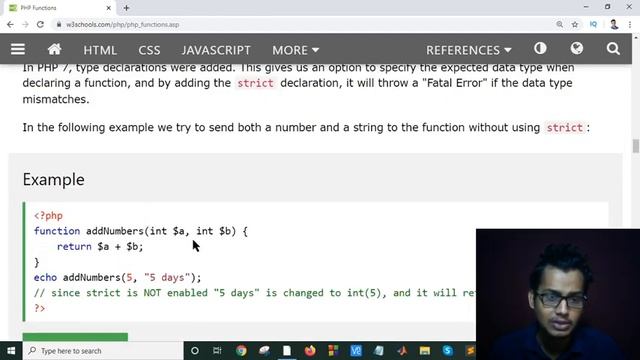Click the '<?php' opening tag line
640x360 pixels.
49,216
